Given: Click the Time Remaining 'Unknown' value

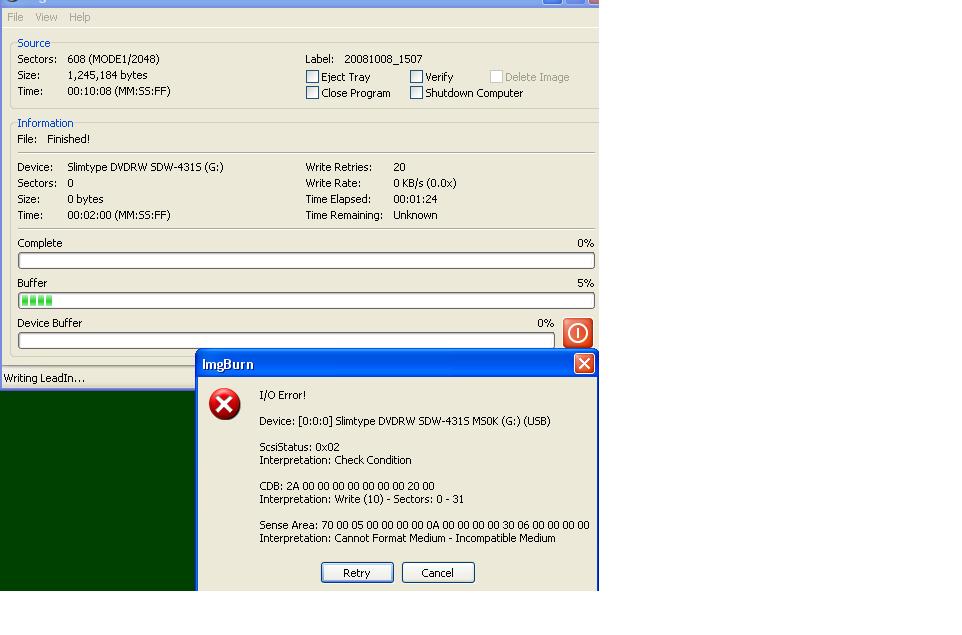Looking at the screenshot, I should [415, 215].
